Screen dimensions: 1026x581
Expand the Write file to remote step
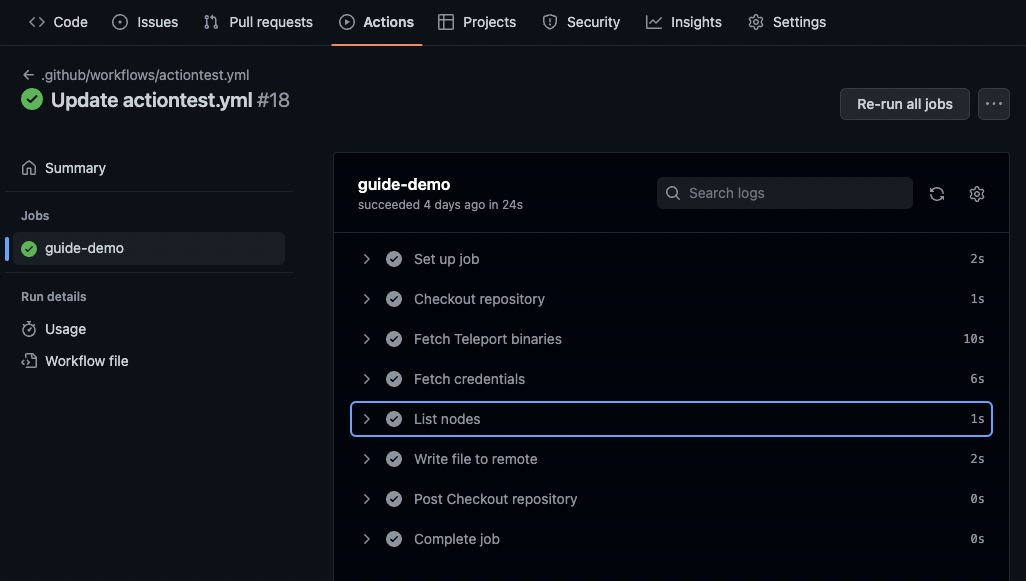[x=367, y=458]
